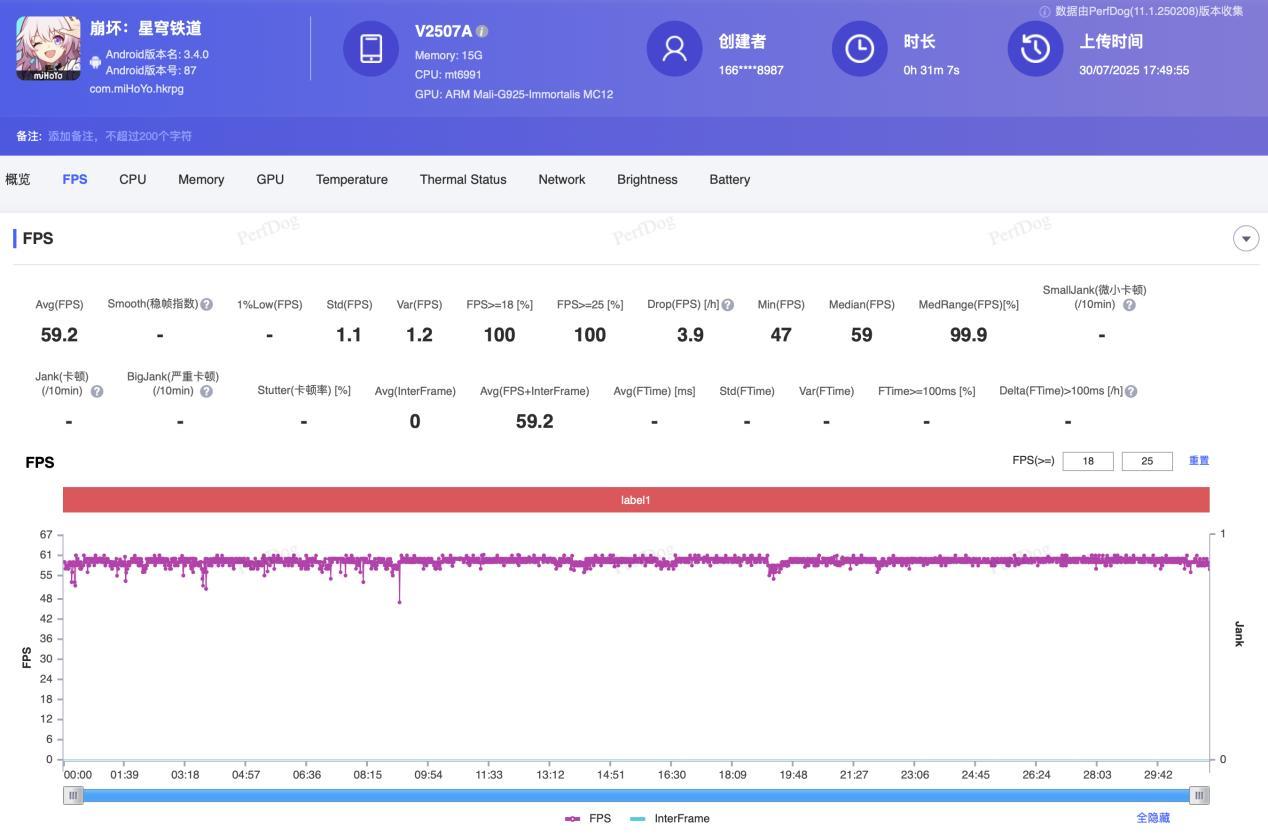Click the package name com.miHoYo.hkrpg
The width and height of the screenshot is (1268, 835).
click(136, 89)
